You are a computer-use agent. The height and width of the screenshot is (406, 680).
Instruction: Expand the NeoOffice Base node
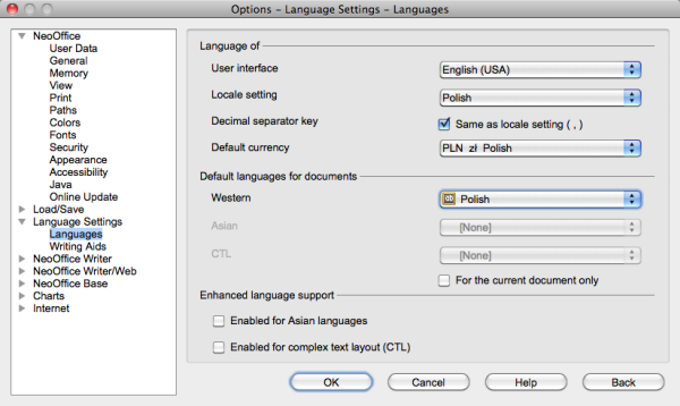tap(22, 283)
